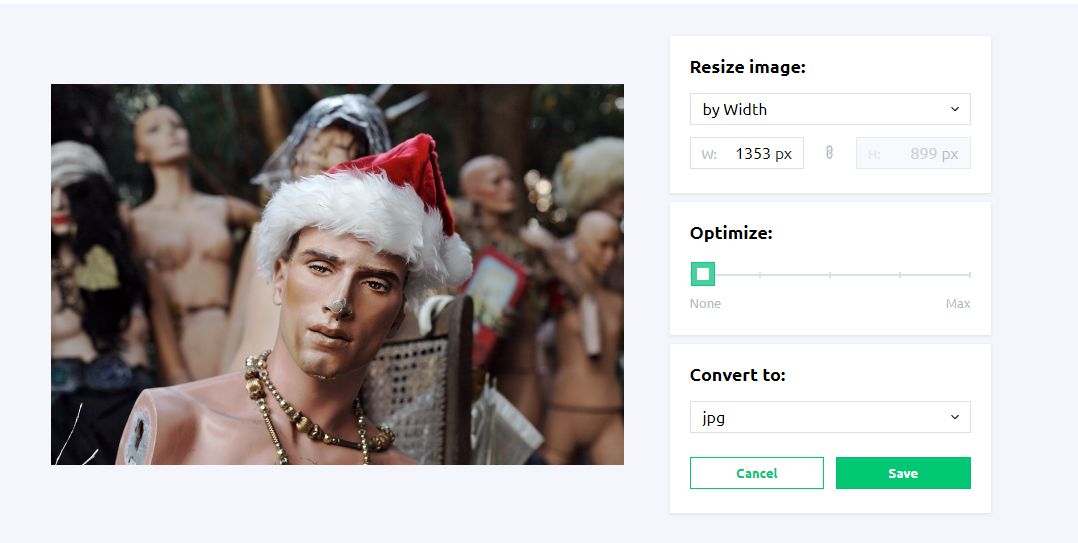Click the chevron arrow beside "jpg"
This screenshot has height=543, width=1078.
(x=954, y=417)
